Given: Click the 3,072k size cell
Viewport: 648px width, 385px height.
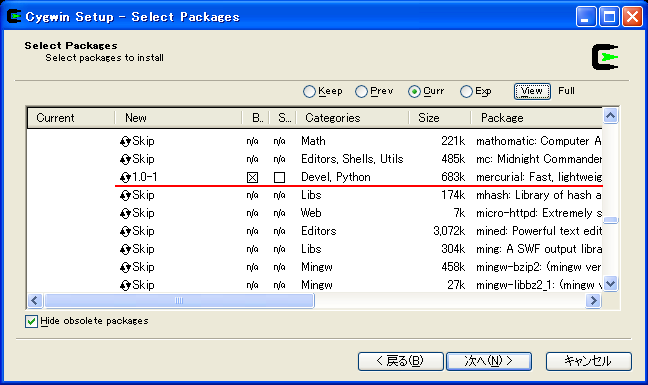Looking at the screenshot, I should [449, 231].
